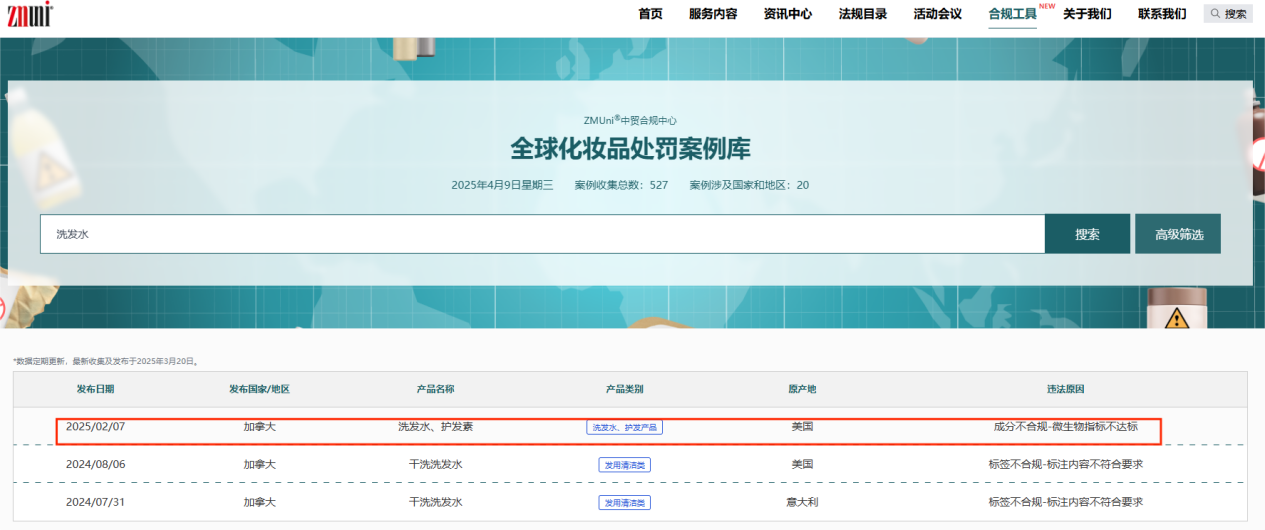Click the ZMUni logo
This screenshot has height=530, width=1265.
(x=30, y=14)
